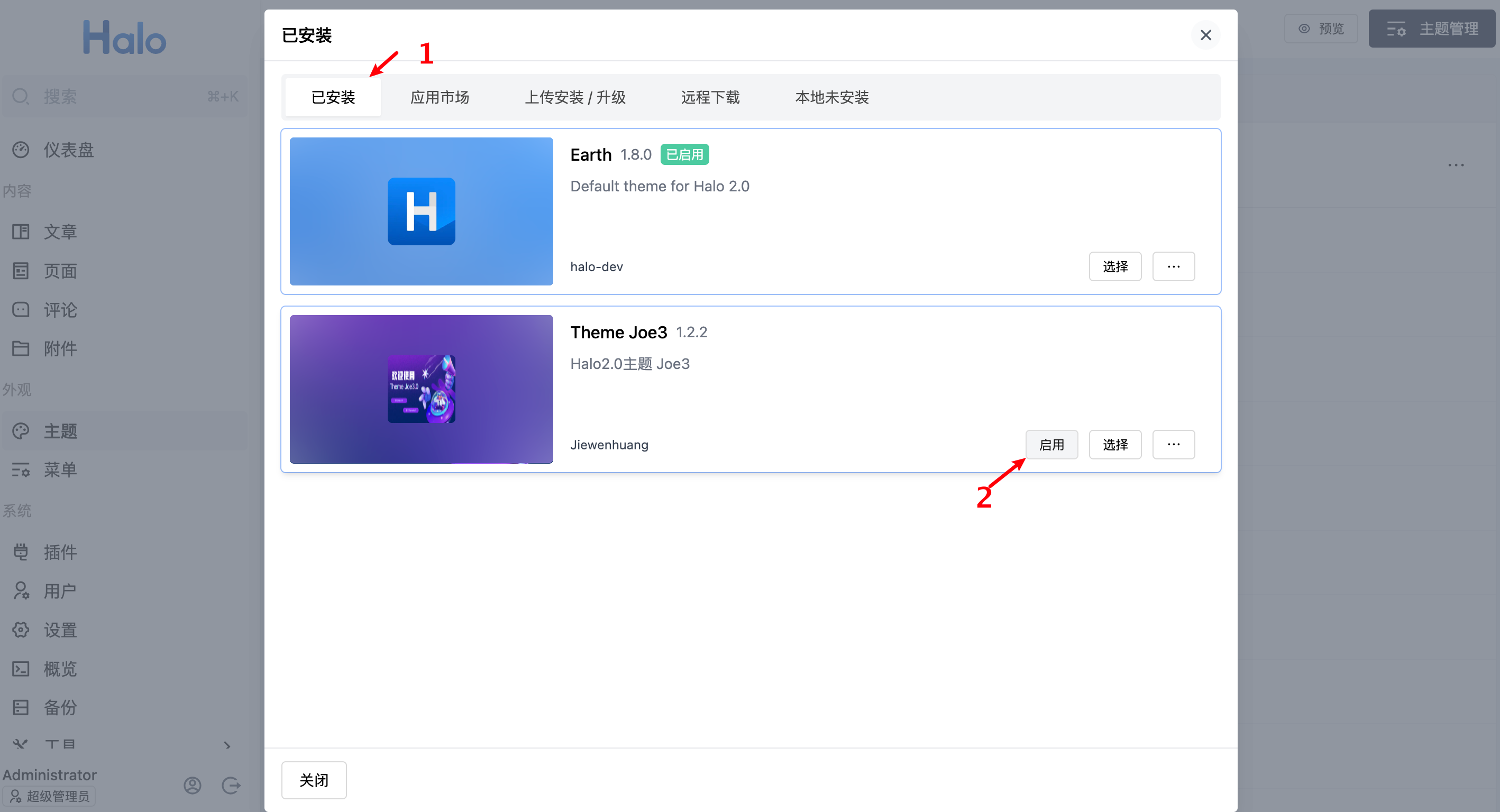Click the 设置 gear icon
The image size is (1500, 812).
(x=21, y=630)
